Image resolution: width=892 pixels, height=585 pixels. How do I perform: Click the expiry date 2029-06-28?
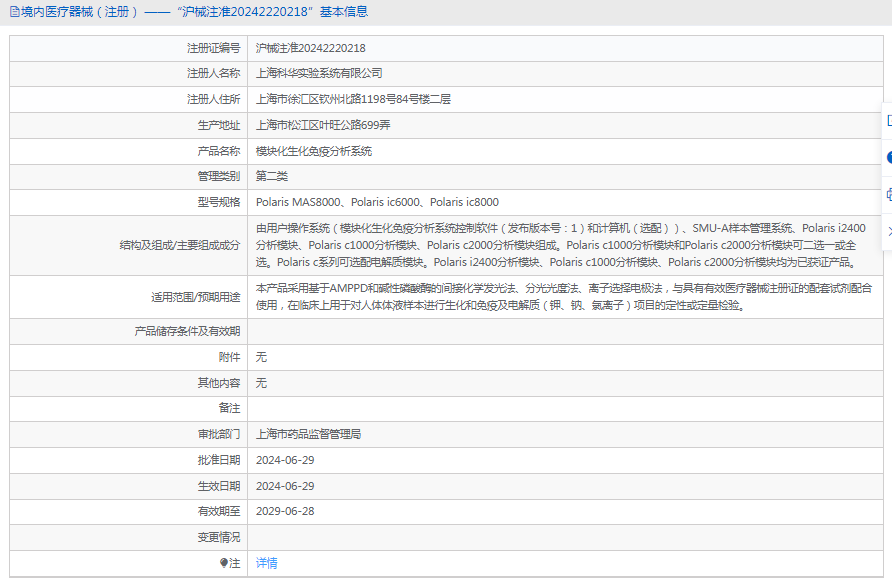click(x=285, y=511)
